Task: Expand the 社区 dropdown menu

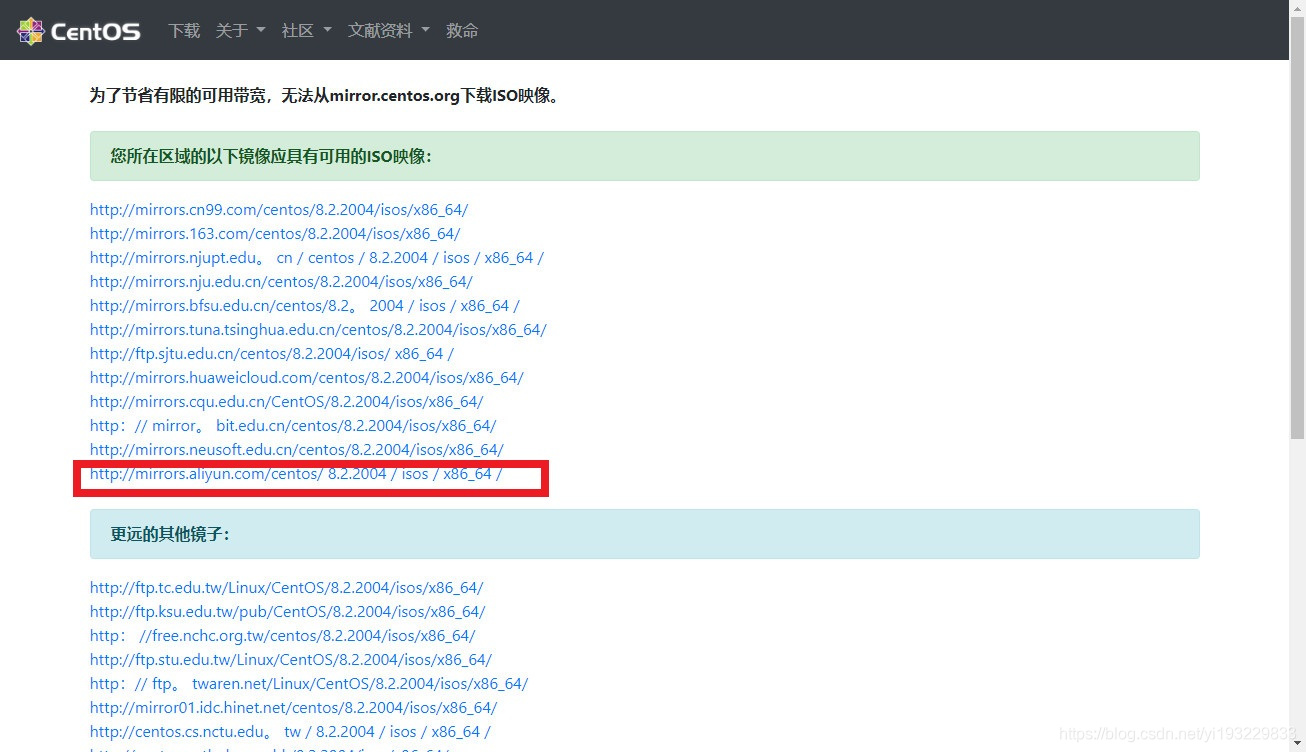Action: pos(307,31)
